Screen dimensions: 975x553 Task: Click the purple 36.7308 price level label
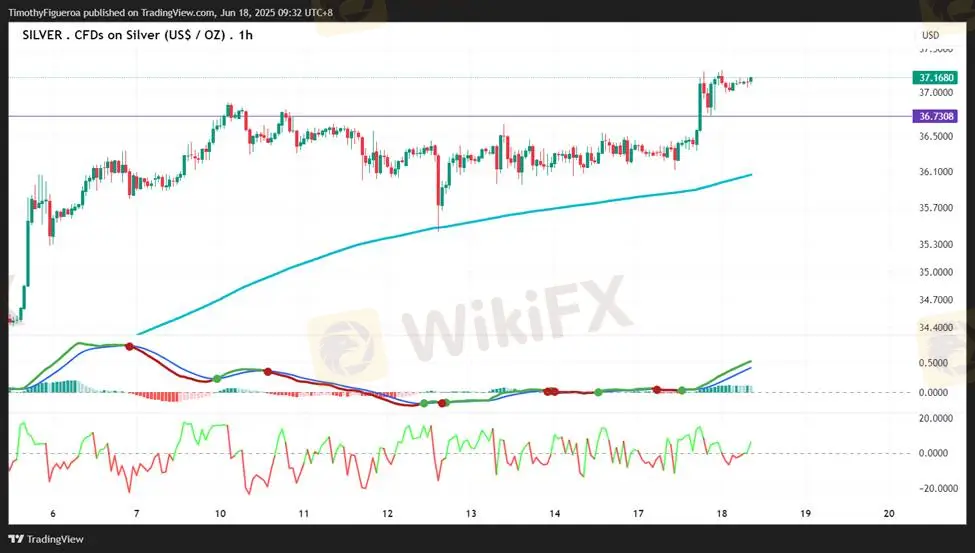(x=935, y=116)
